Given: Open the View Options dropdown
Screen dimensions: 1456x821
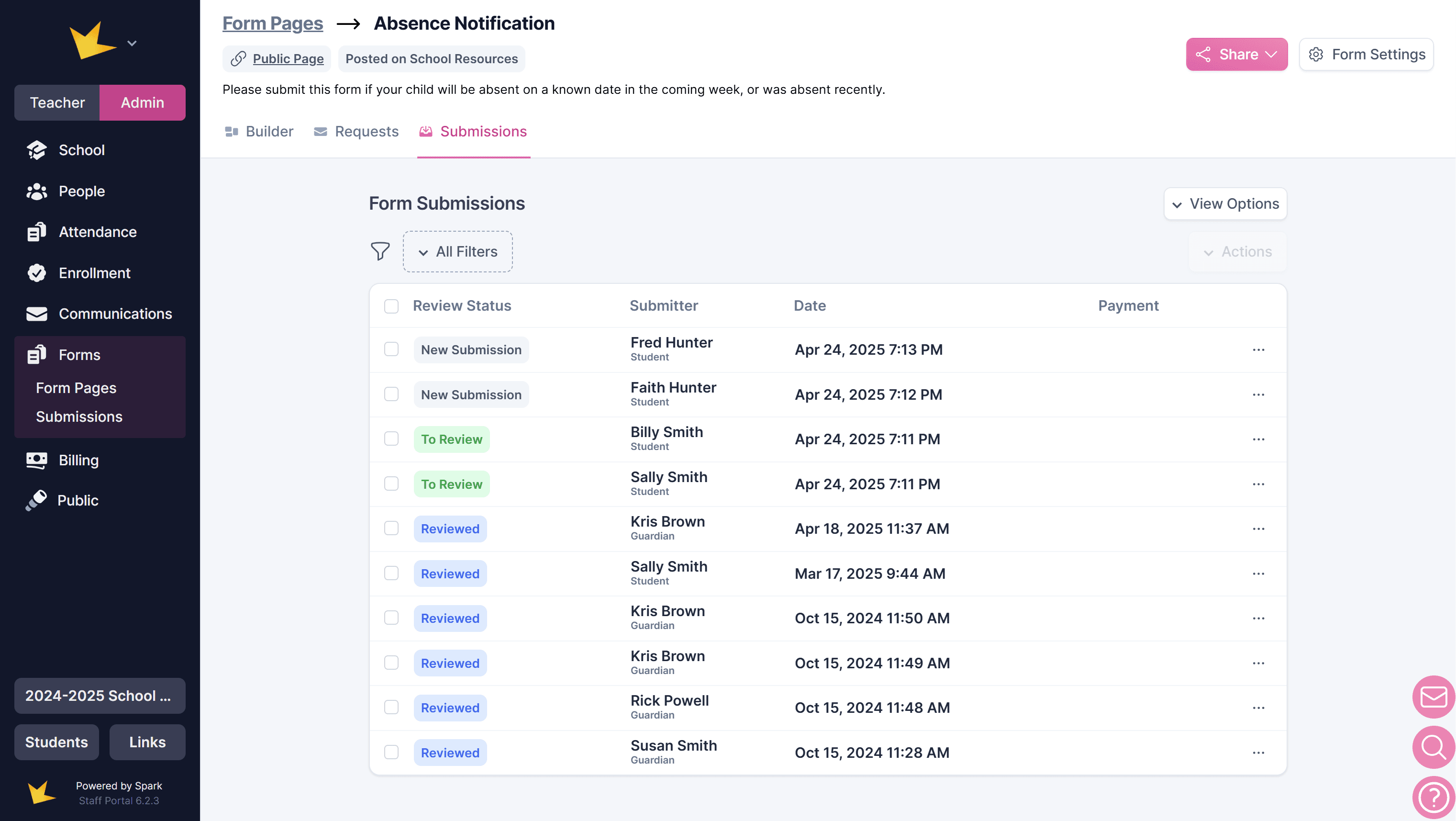Looking at the screenshot, I should click(1225, 203).
